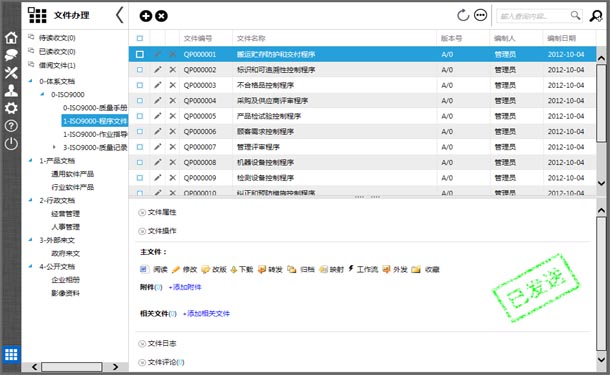Expand the 文件属性 section

coord(158,212)
